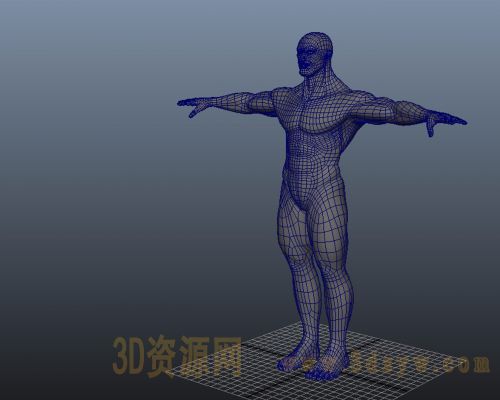Image resolution: width=500 pixels, height=400 pixels.
Task: Select the outstretched hand on the left side
Action: [x=193, y=105]
